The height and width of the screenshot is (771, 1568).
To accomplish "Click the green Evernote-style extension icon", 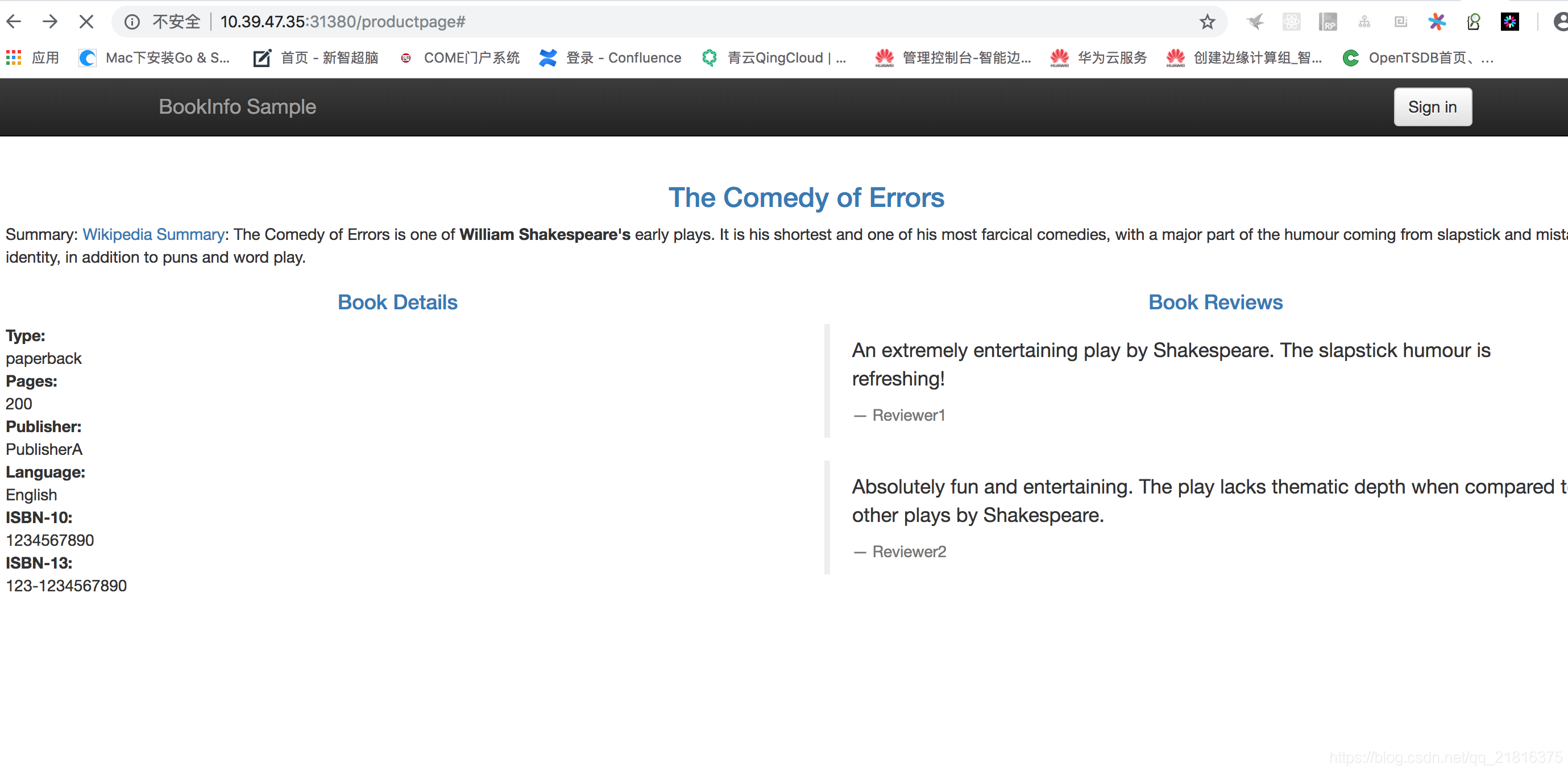I will 1473,23.
